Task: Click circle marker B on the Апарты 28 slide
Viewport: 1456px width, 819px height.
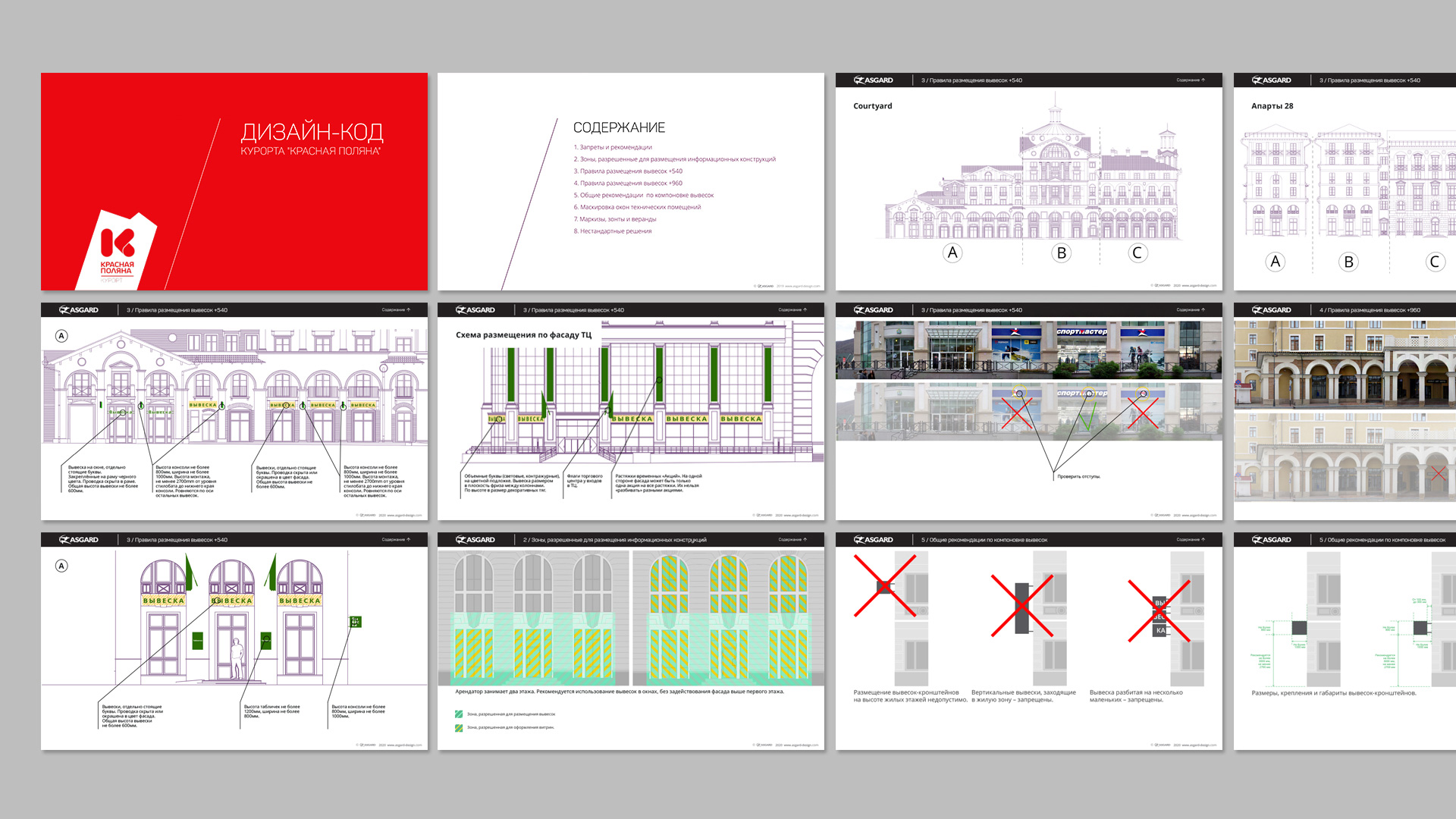Action: pyautogui.click(x=1348, y=262)
